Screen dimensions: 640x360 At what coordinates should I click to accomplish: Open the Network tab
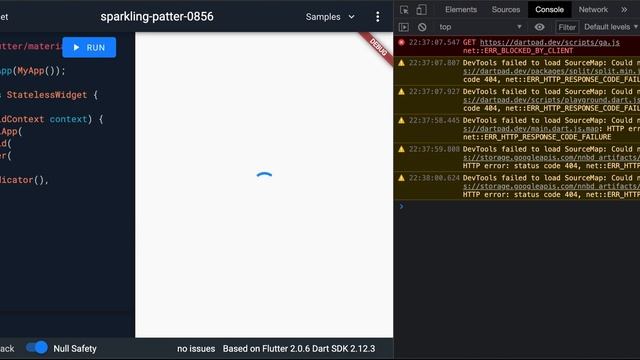click(x=593, y=9)
